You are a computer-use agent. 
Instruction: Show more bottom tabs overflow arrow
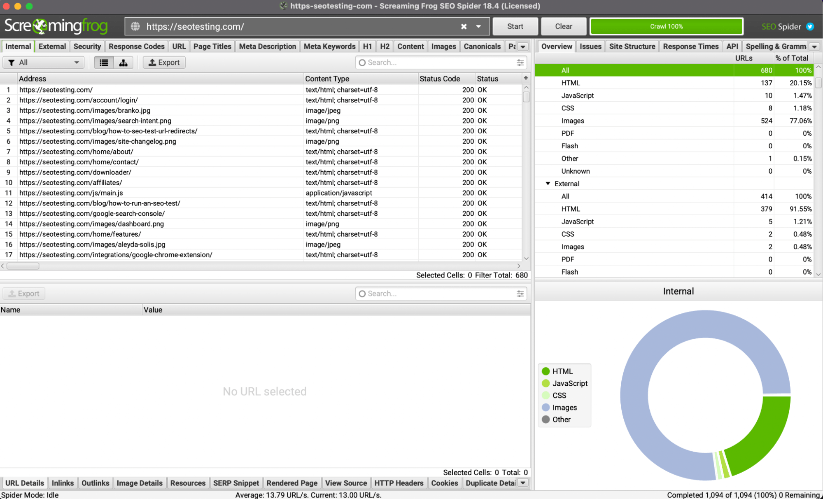pyautogui.click(x=523, y=483)
